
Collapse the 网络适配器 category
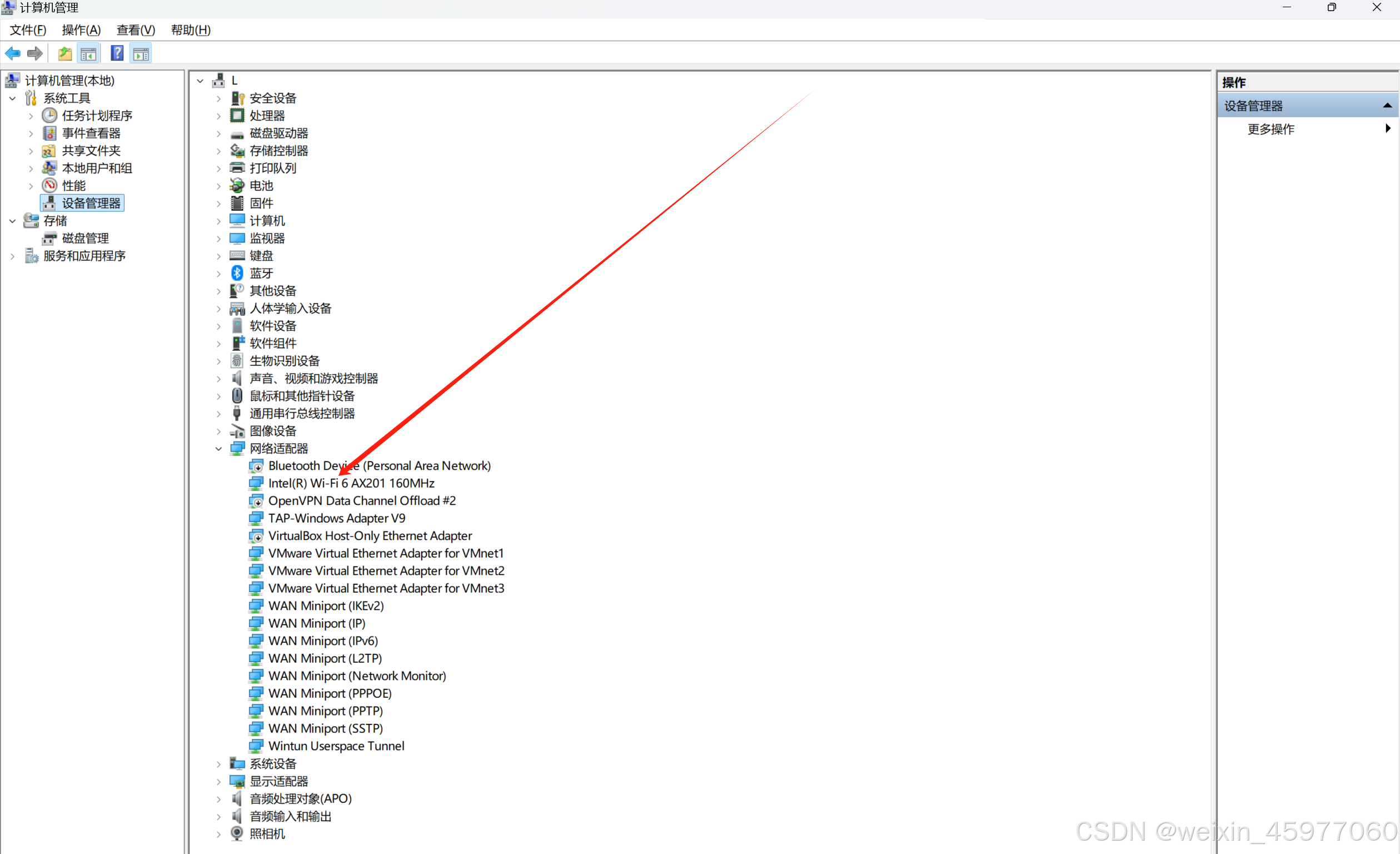[219, 449]
